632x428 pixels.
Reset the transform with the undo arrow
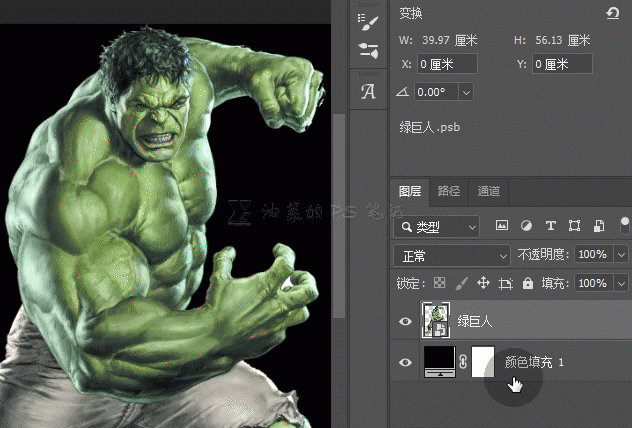pyautogui.click(x=613, y=13)
